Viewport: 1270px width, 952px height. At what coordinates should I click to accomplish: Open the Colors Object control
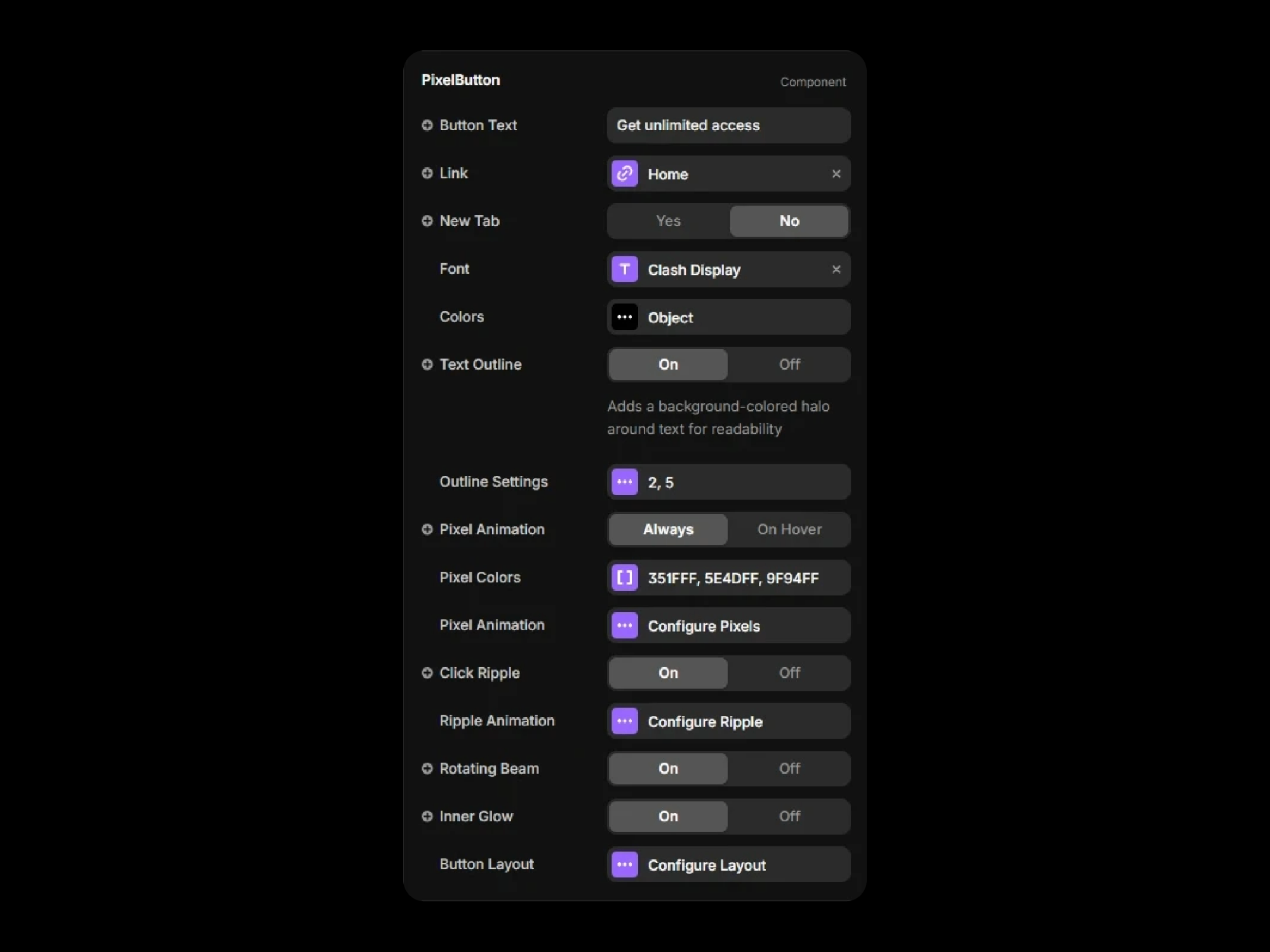[730, 317]
